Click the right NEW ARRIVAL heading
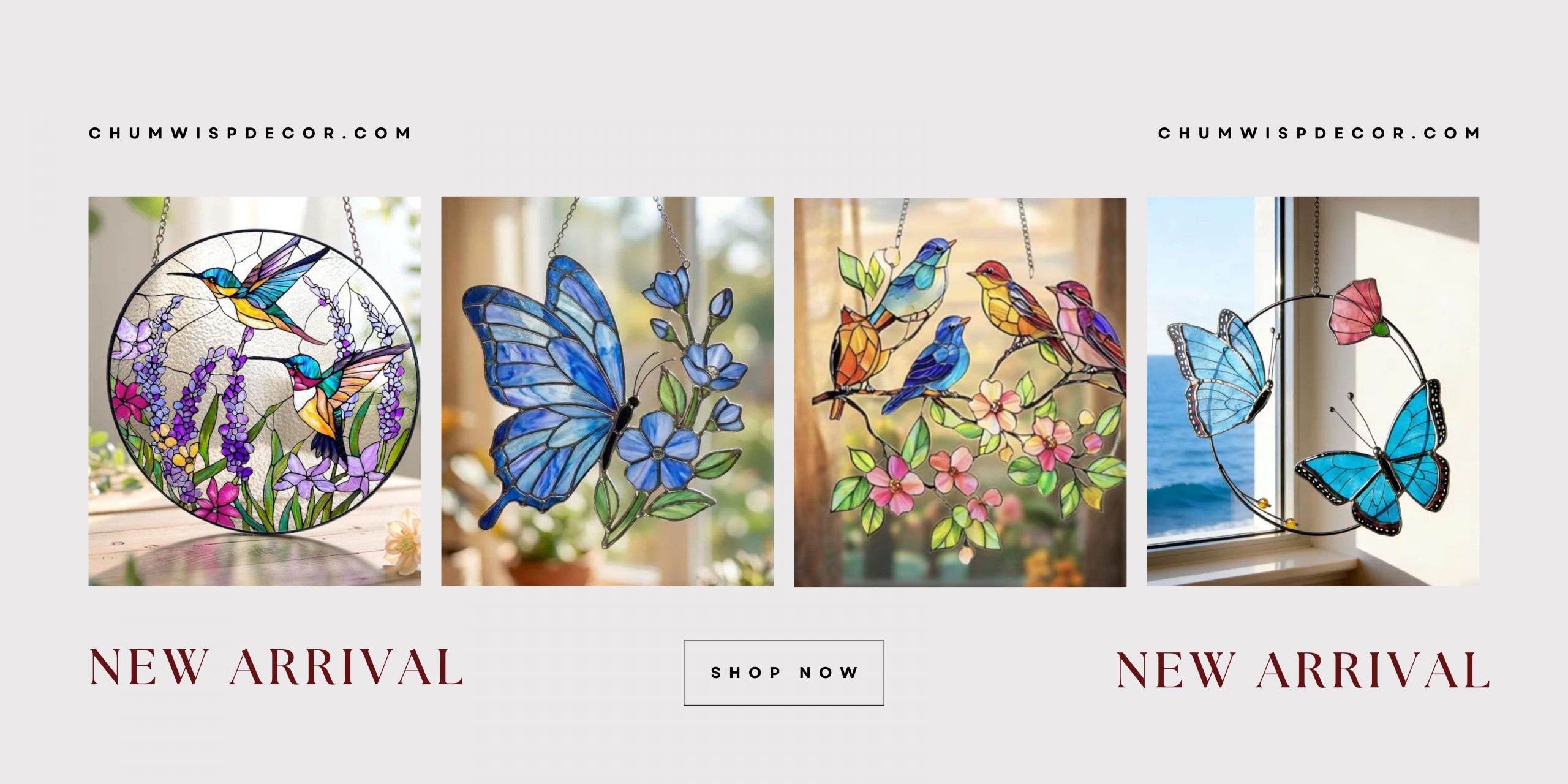This screenshot has height=784, width=1568. click(x=1303, y=670)
